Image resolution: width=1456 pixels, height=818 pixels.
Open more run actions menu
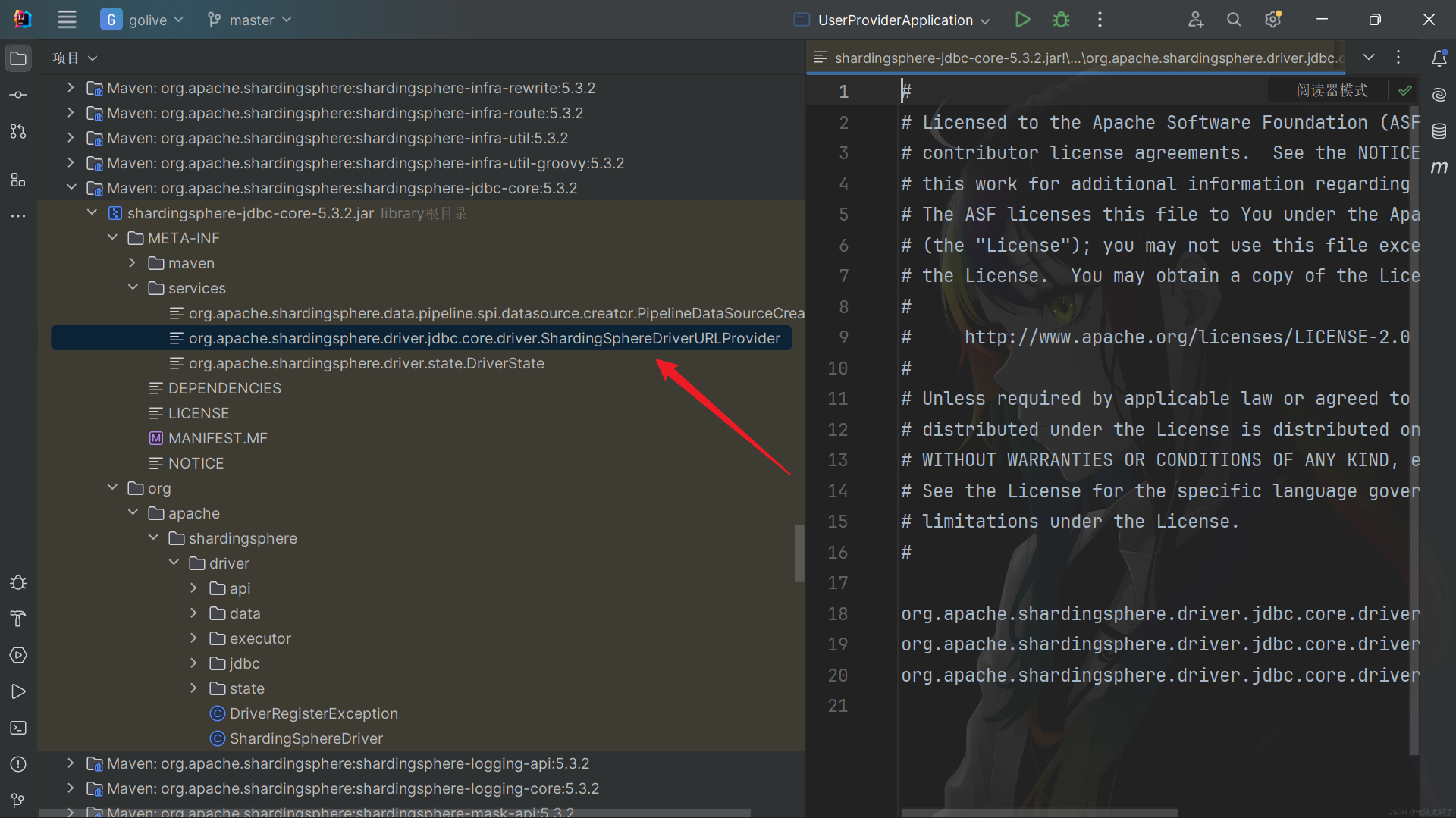coord(1100,20)
